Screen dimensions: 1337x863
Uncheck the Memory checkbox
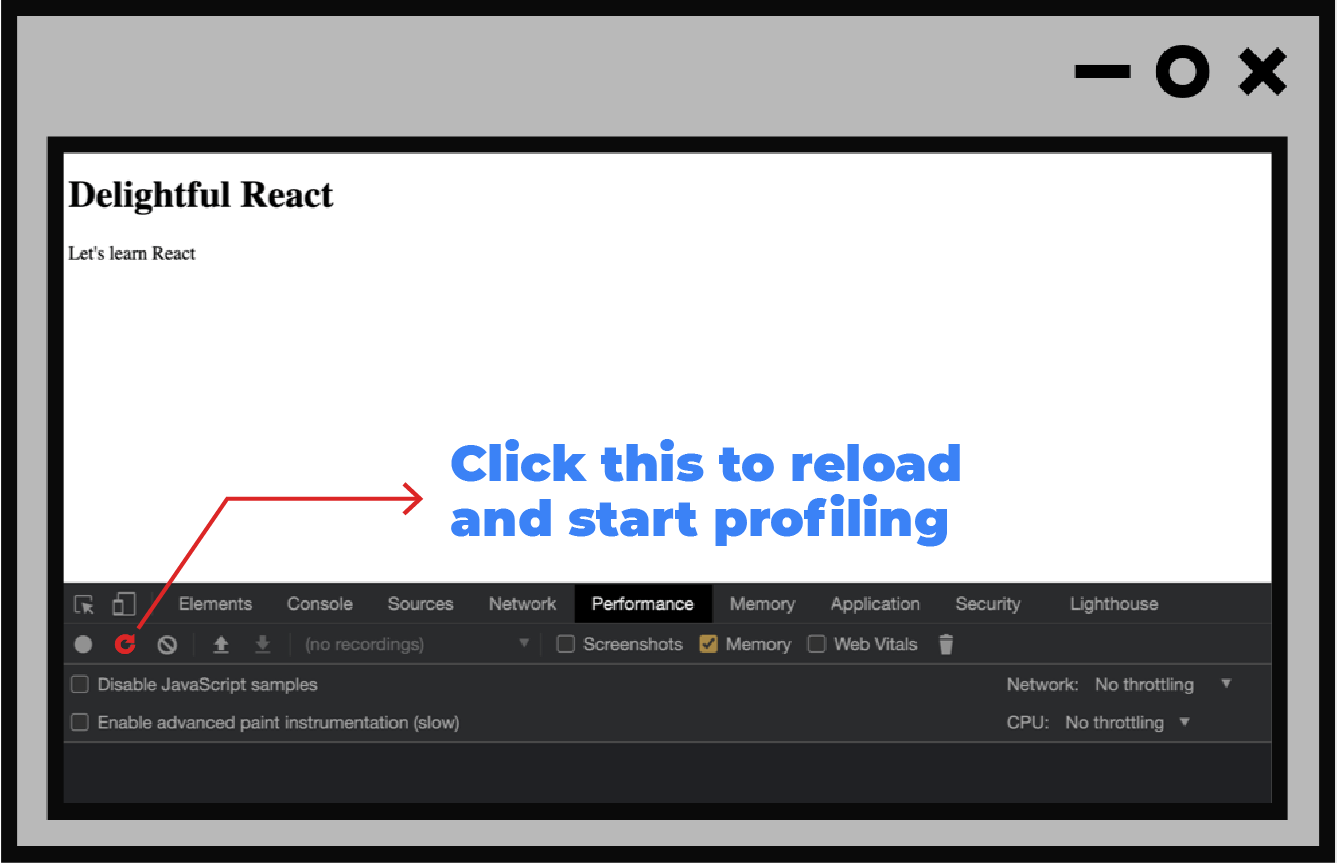pos(709,645)
